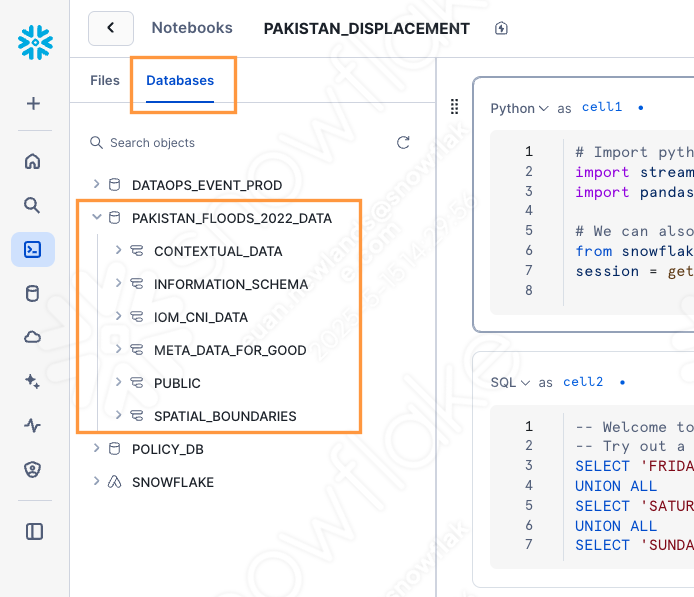Expand the PUBLIC schema
This screenshot has height=597, width=694.
118,382
